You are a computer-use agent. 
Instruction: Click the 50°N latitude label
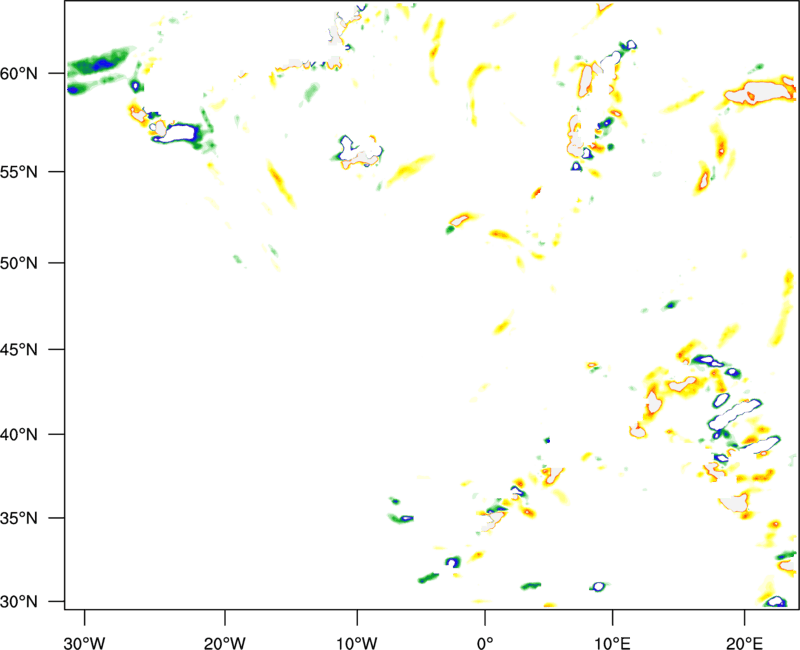tap(19, 263)
